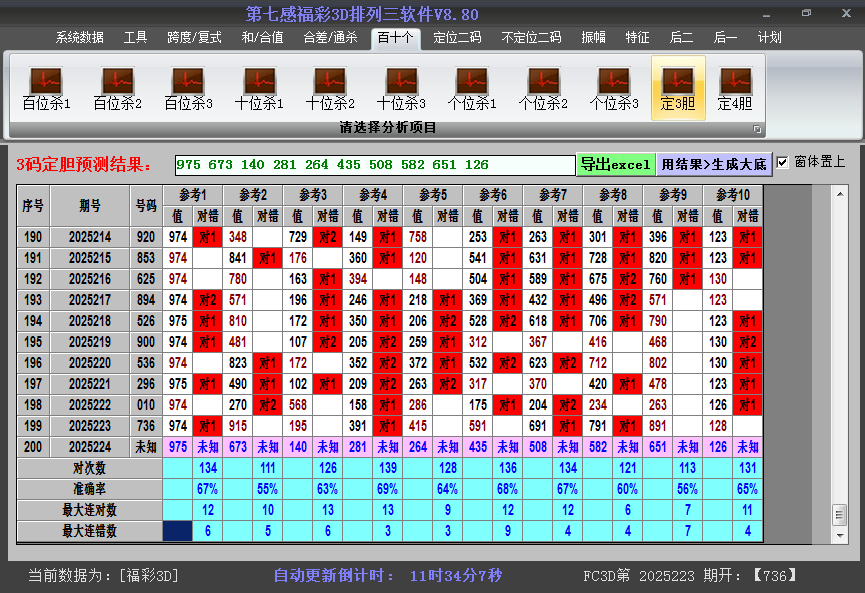The image size is (865, 593).
Task: Go to the 定位二码 tab
Action: click(457, 38)
